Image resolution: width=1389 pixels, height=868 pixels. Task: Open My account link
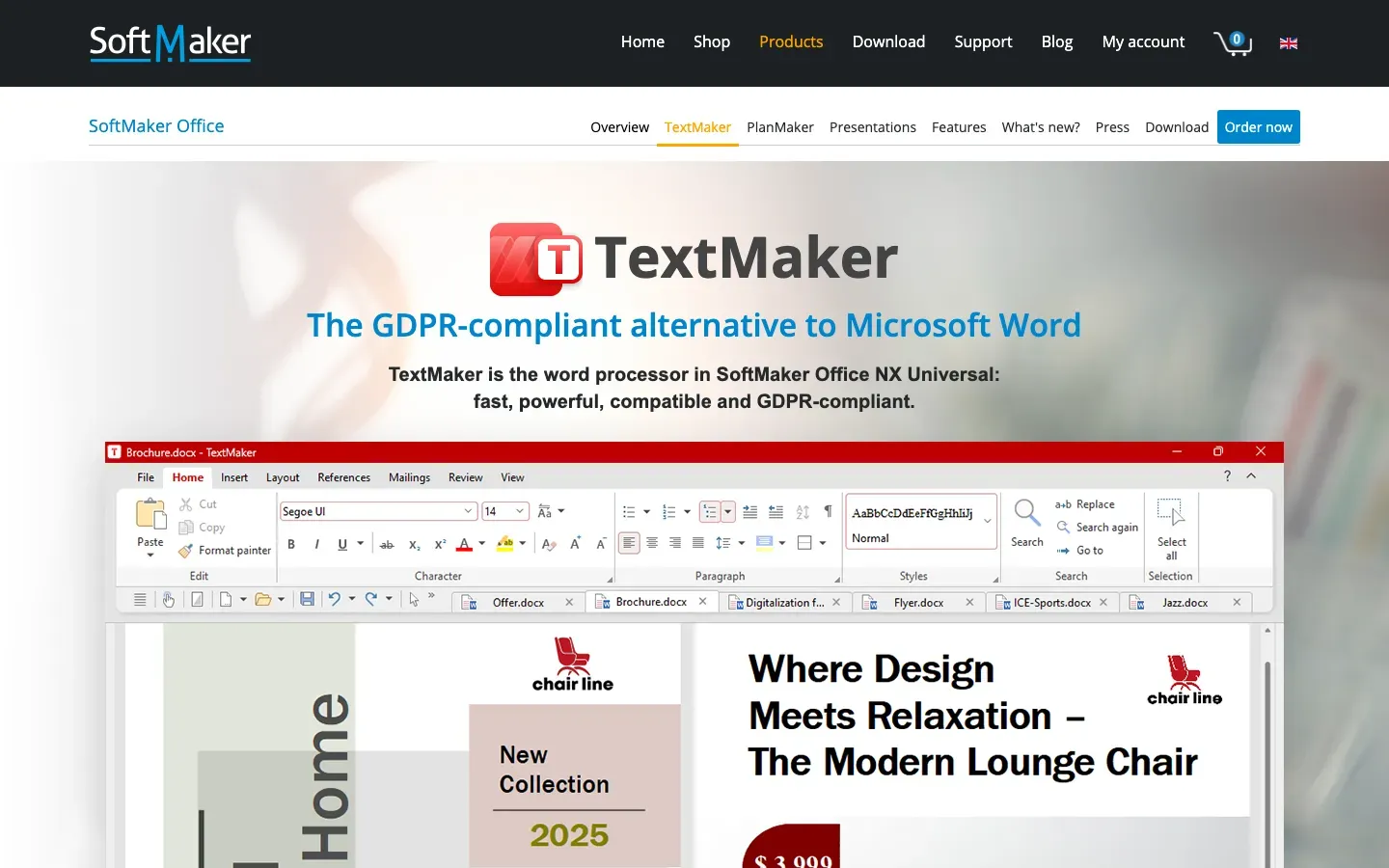(1143, 41)
